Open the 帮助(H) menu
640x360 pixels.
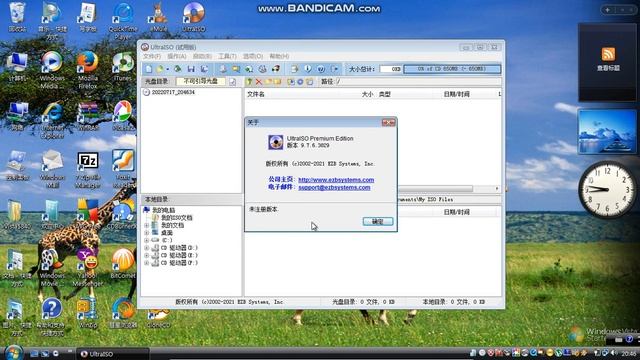coord(279,56)
